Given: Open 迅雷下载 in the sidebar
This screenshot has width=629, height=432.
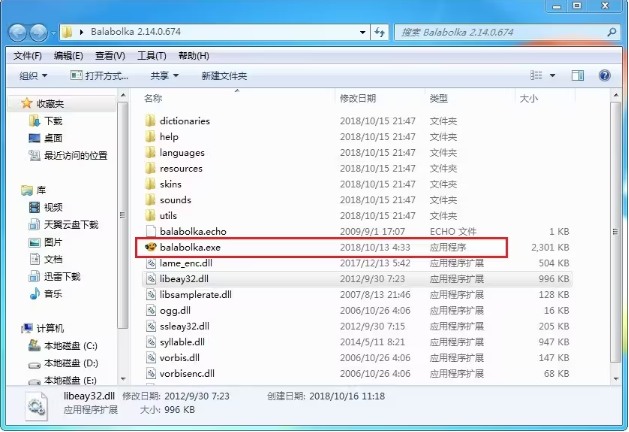Looking at the screenshot, I should tap(54, 276).
